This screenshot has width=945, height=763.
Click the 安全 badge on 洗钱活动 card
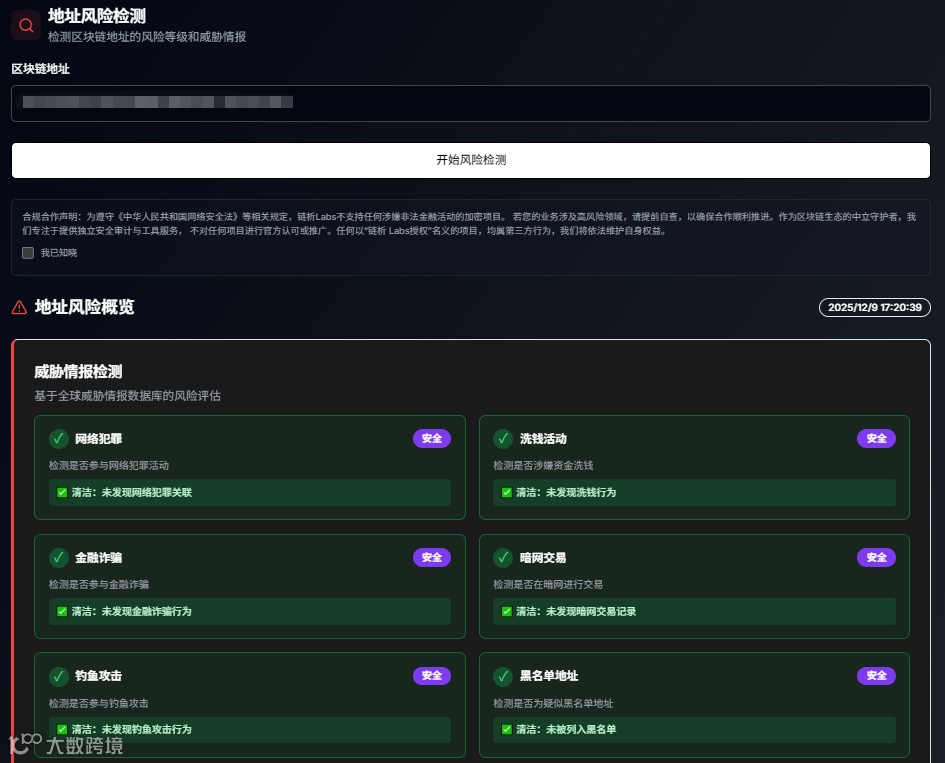coord(876,438)
